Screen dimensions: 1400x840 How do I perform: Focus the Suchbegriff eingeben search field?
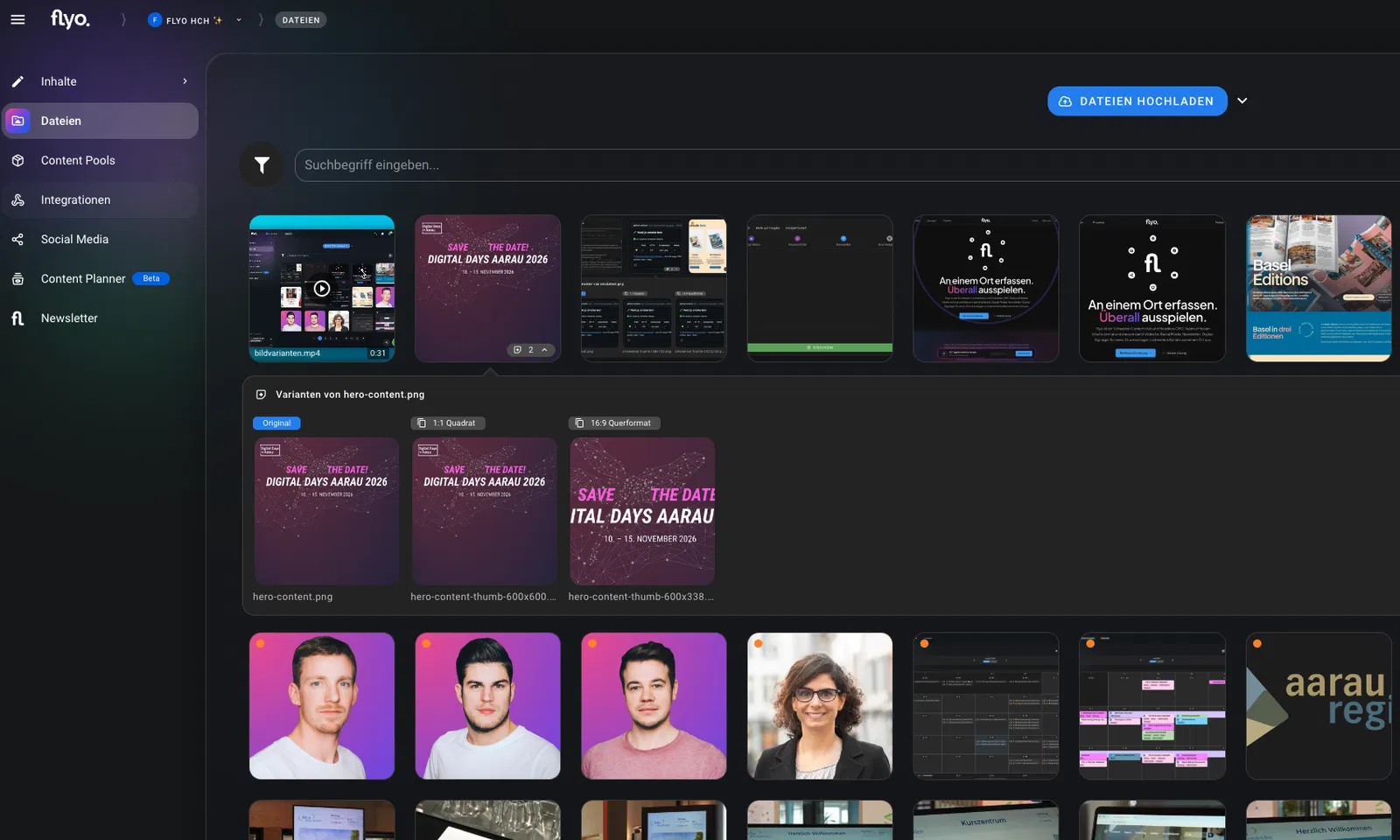click(847, 165)
